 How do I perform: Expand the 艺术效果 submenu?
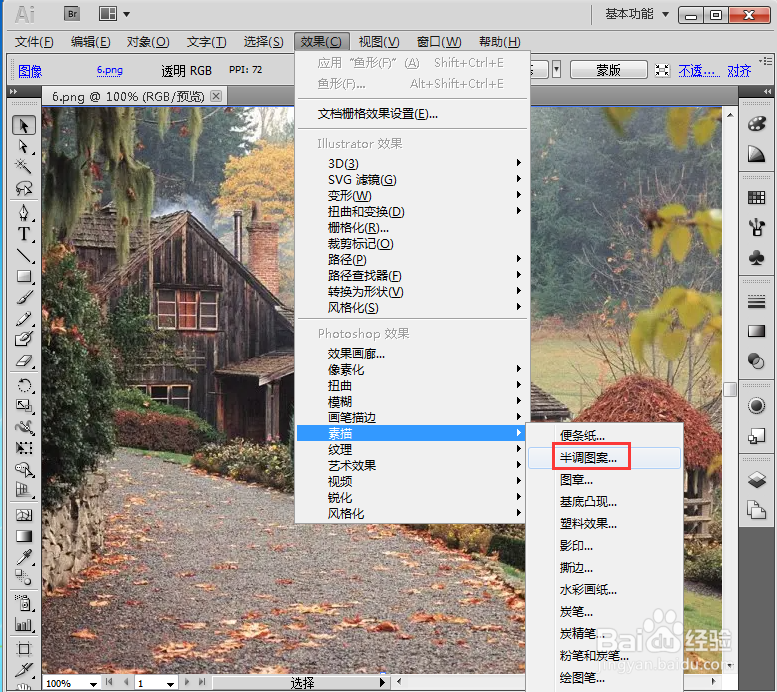pos(412,465)
